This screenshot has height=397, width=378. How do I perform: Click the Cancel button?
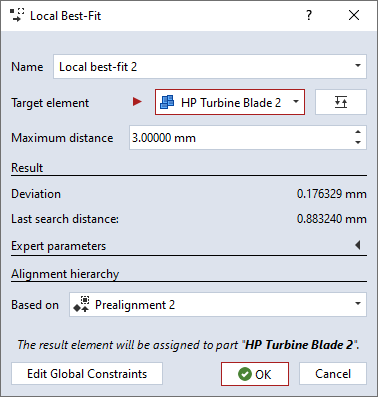coord(333,374)
